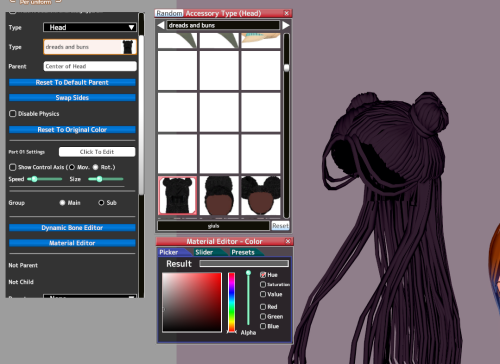Click the Reset button beside the search field
This screenshot has width=500, height=364.
pyautogui.click(x=280, y=226)
